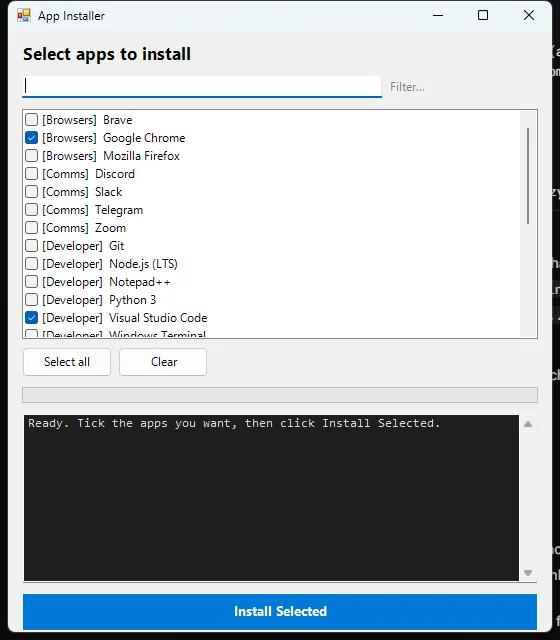Click the app list scrollbar thumb
Viewport: 560px width, 640px height.
coord(528,176)
